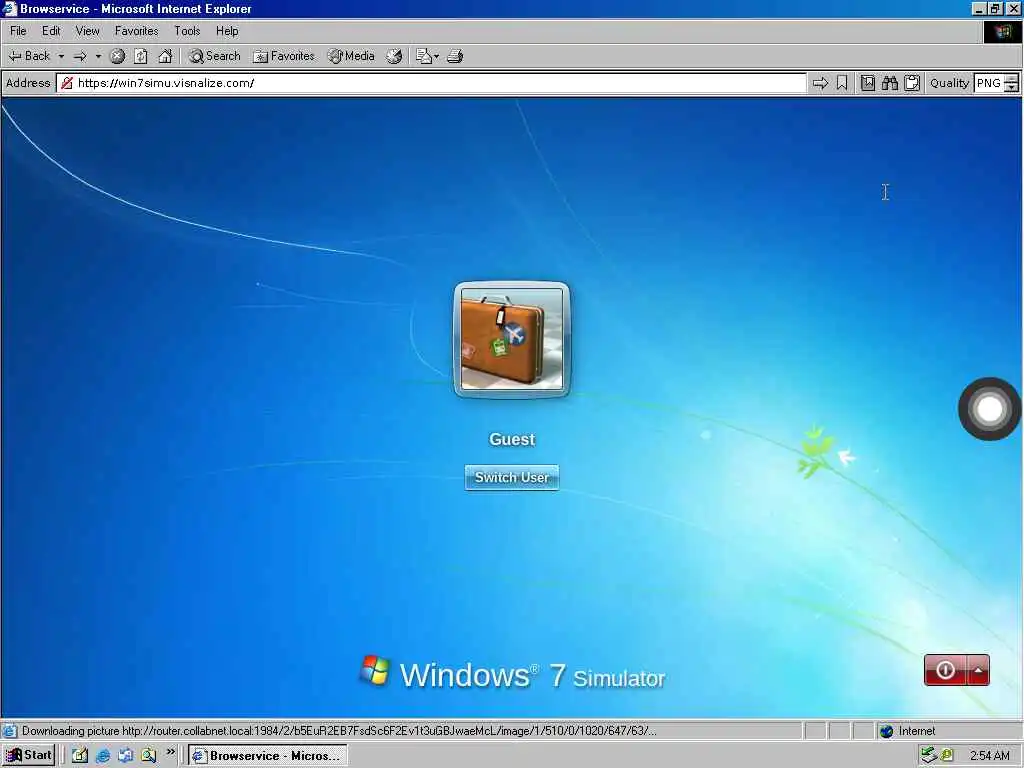This screenshot has width=1024, height=768.
Task: Click the Switch User button
Action: pyautogui.click(x=511, y=477)
